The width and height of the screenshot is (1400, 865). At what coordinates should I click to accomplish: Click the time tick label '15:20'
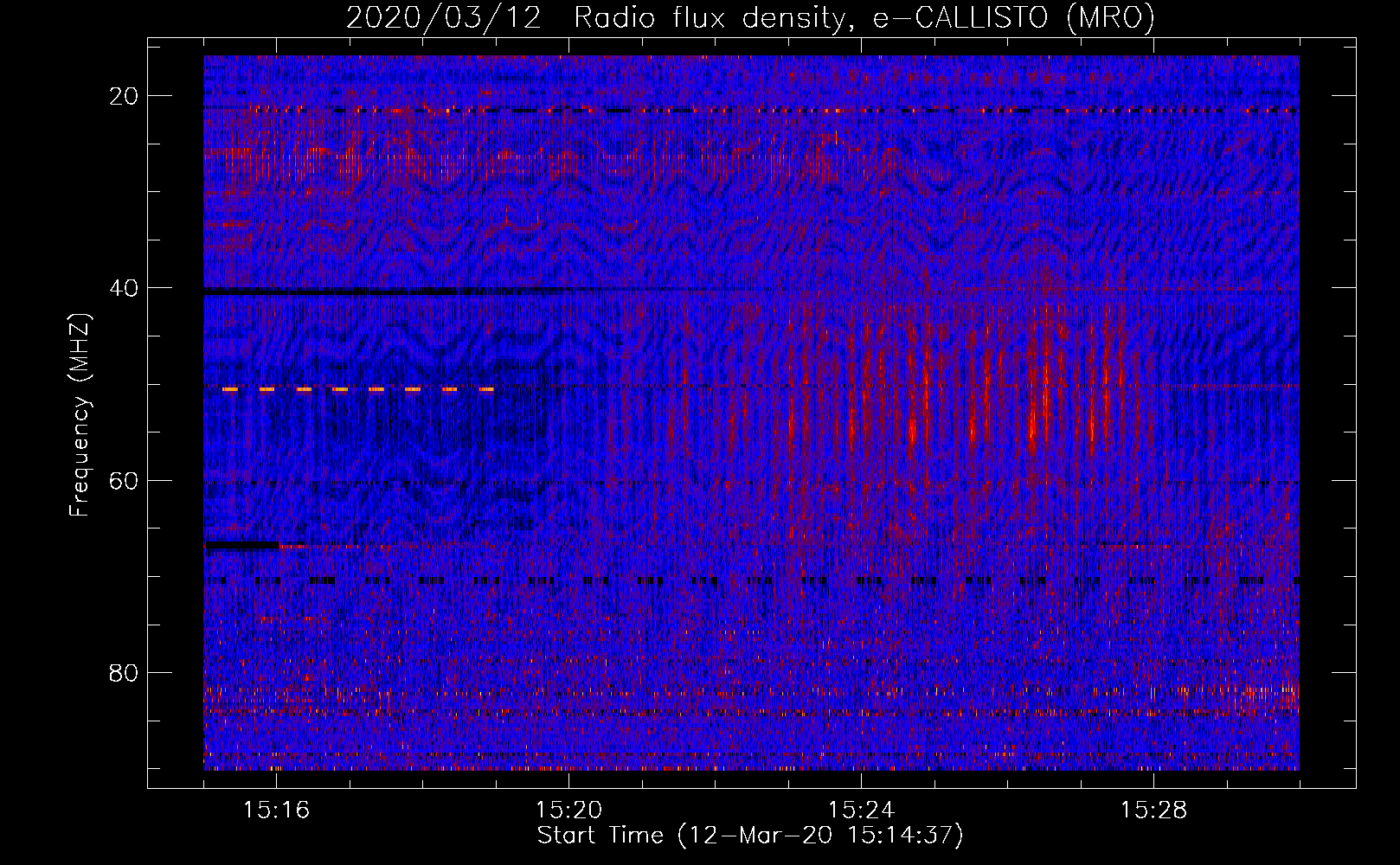[x=568, y=810]
